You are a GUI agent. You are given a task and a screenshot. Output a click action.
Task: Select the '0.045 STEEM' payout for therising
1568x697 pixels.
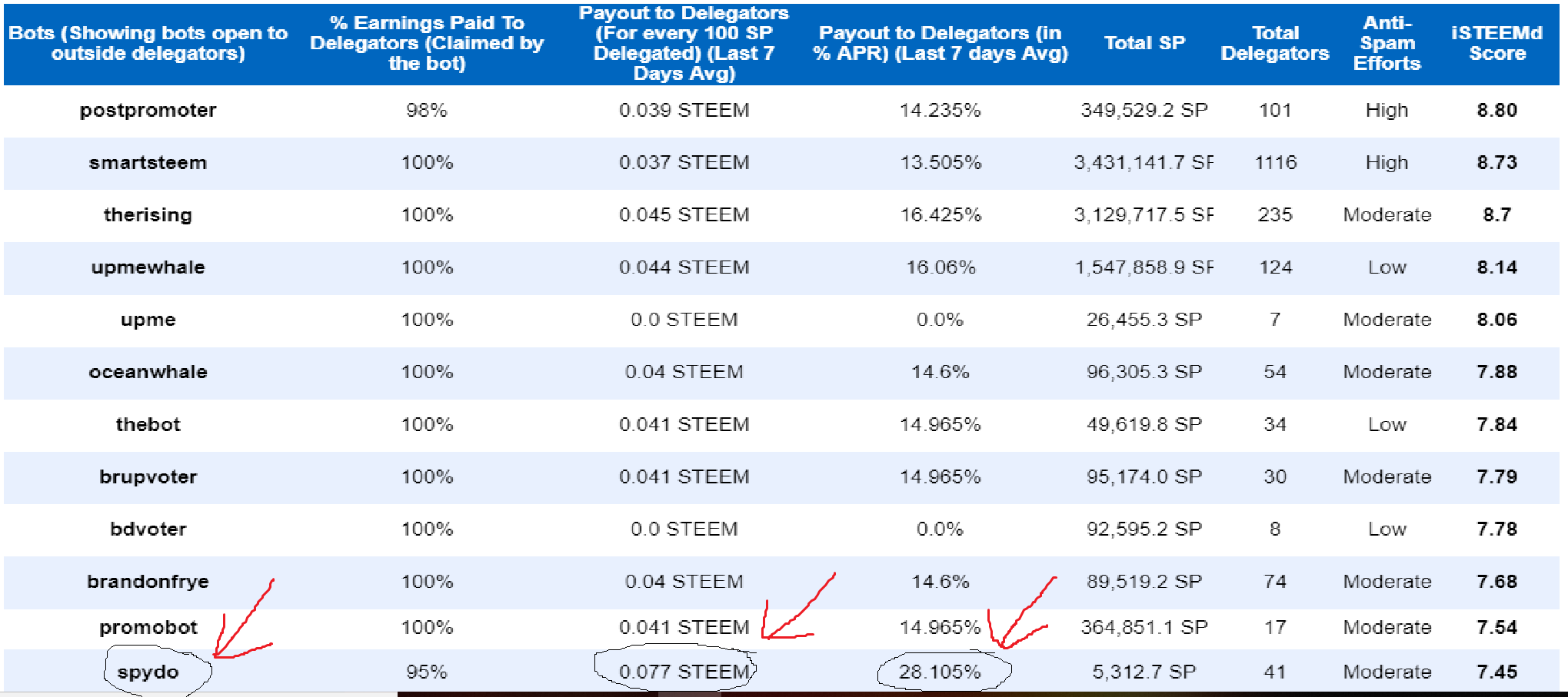point(684,215)
